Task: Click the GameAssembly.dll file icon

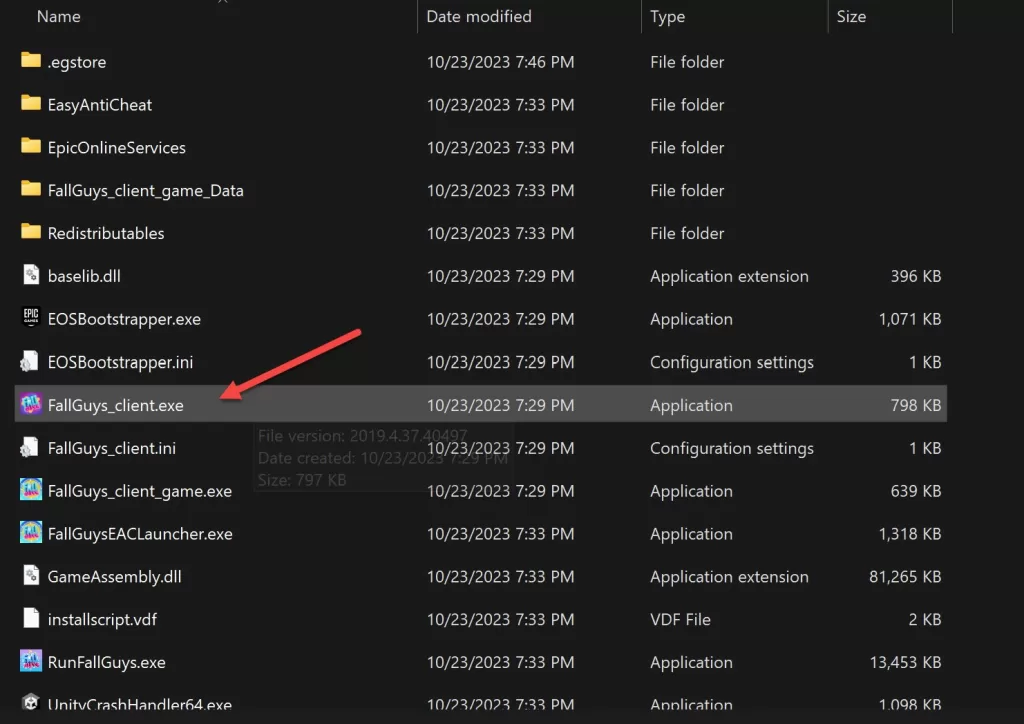Action: [31, 575]
